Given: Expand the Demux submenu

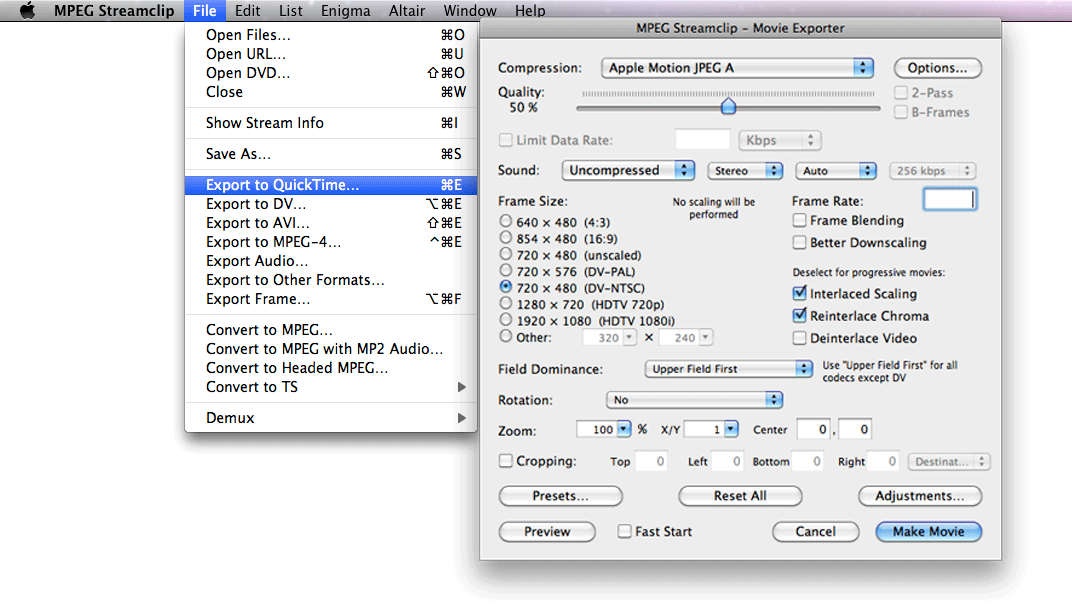Looking at the screenshot, I should [x=331, y=418].
